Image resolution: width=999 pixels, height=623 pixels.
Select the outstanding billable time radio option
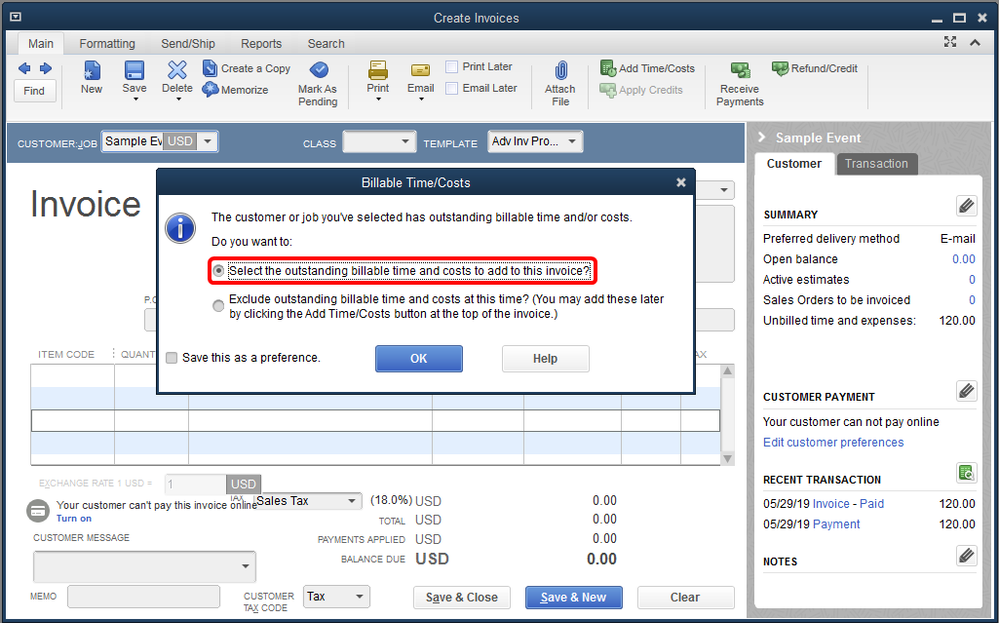(x=219, y=271)
